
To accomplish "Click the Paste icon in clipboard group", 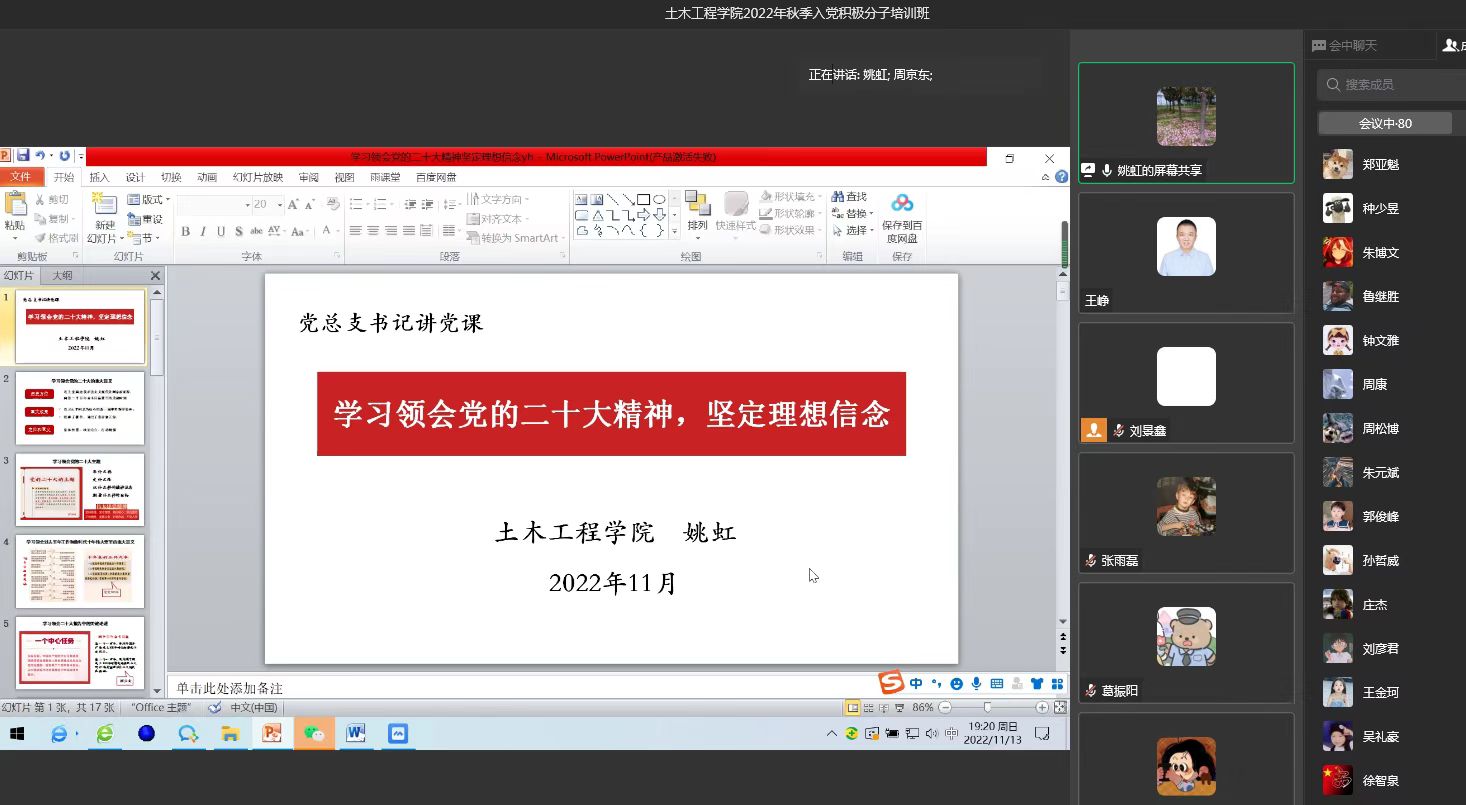I will click(x=14, y=212).
